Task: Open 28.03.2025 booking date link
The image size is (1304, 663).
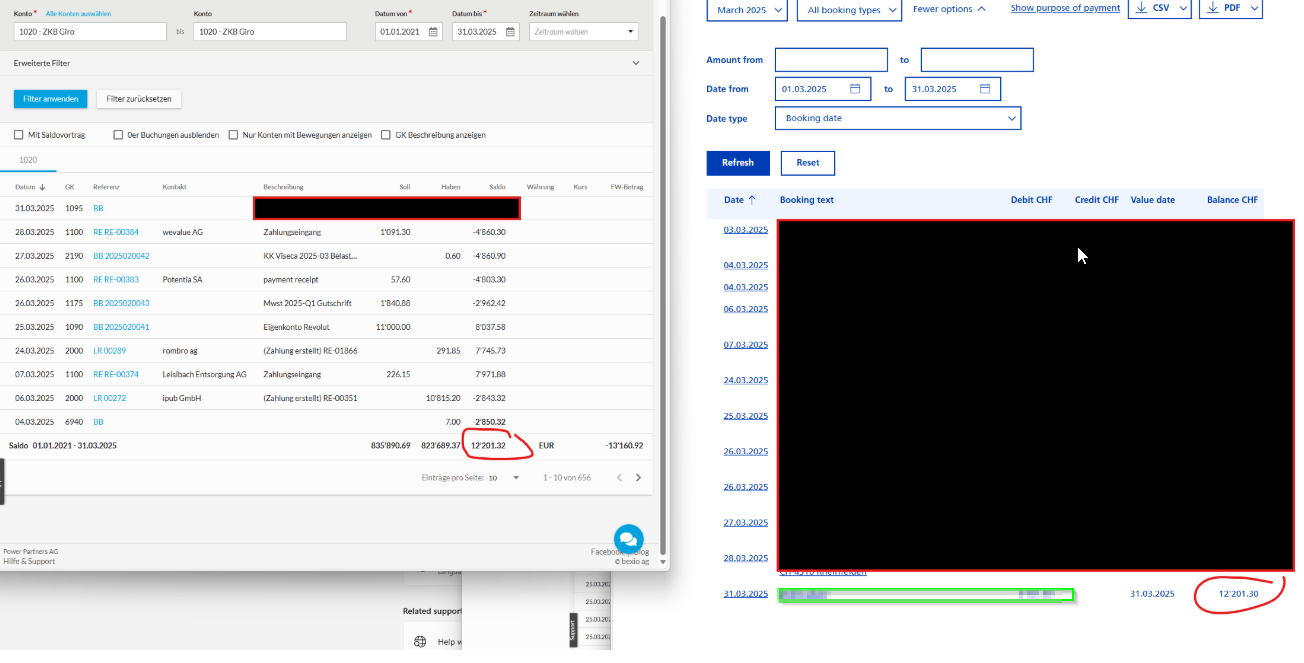Action: tap(745, 558)
